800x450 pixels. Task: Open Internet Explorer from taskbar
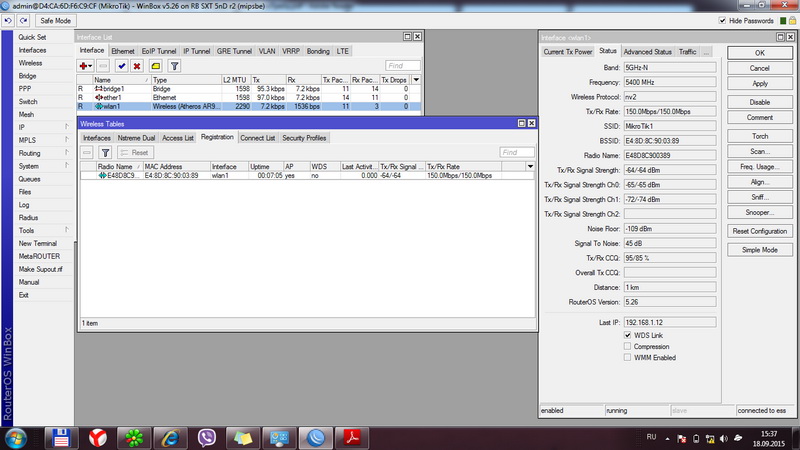point(170,438)
